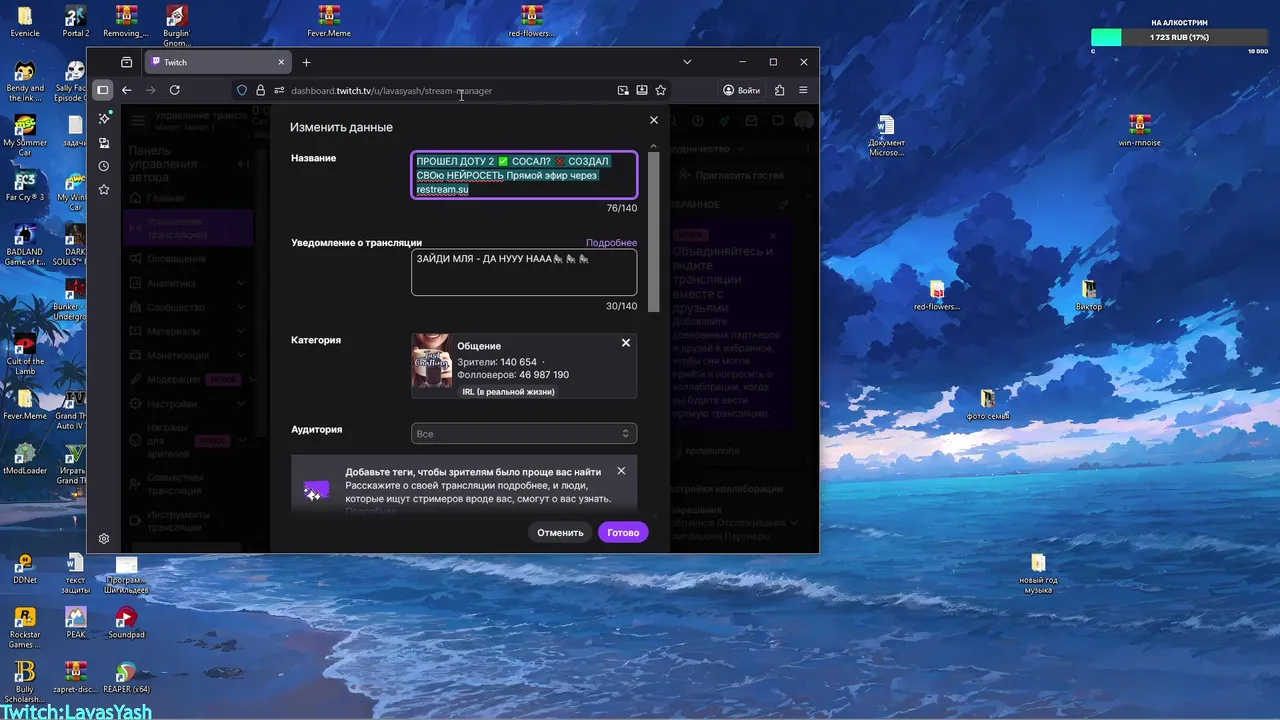Viewport: 1280px width, 720px height.
Task: Select Документ Microsoft Word file
Action: 886,136
